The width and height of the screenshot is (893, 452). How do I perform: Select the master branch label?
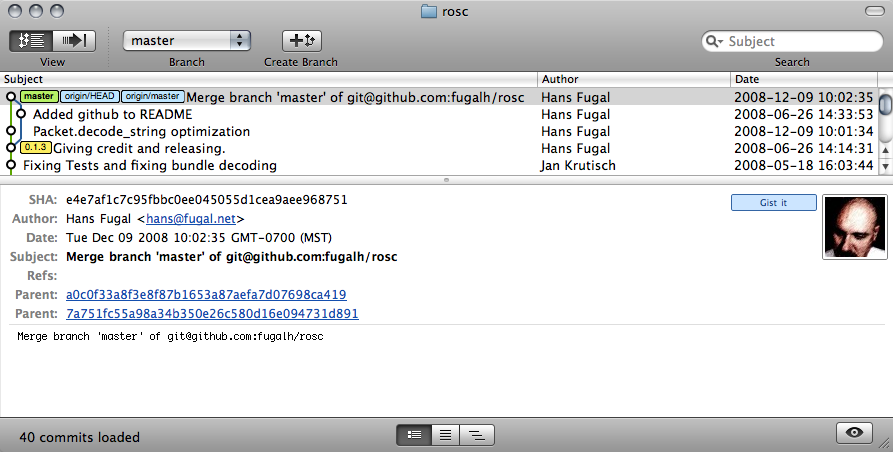[x=39, y=96]
